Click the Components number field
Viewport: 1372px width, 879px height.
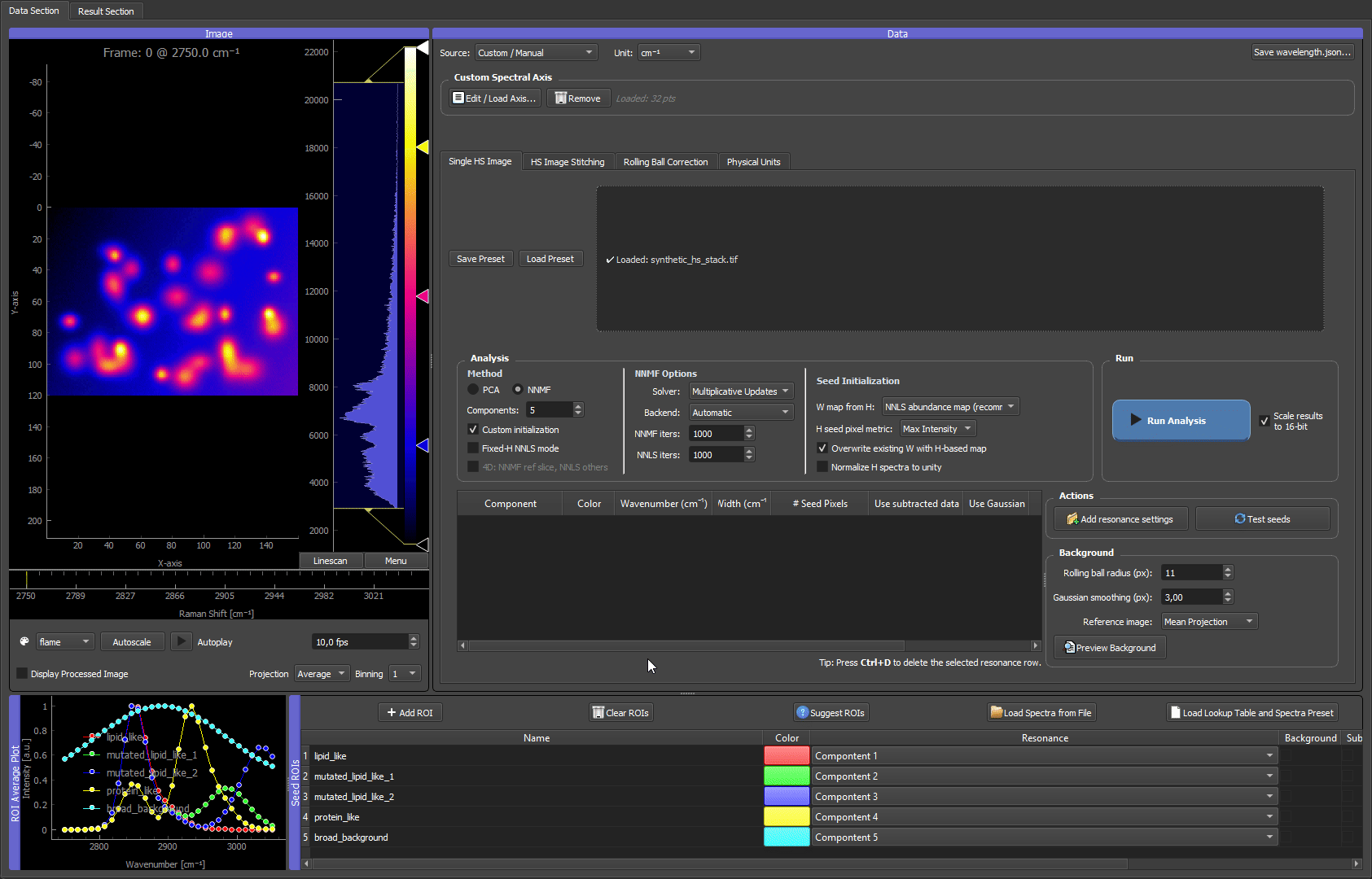(550, 410)
